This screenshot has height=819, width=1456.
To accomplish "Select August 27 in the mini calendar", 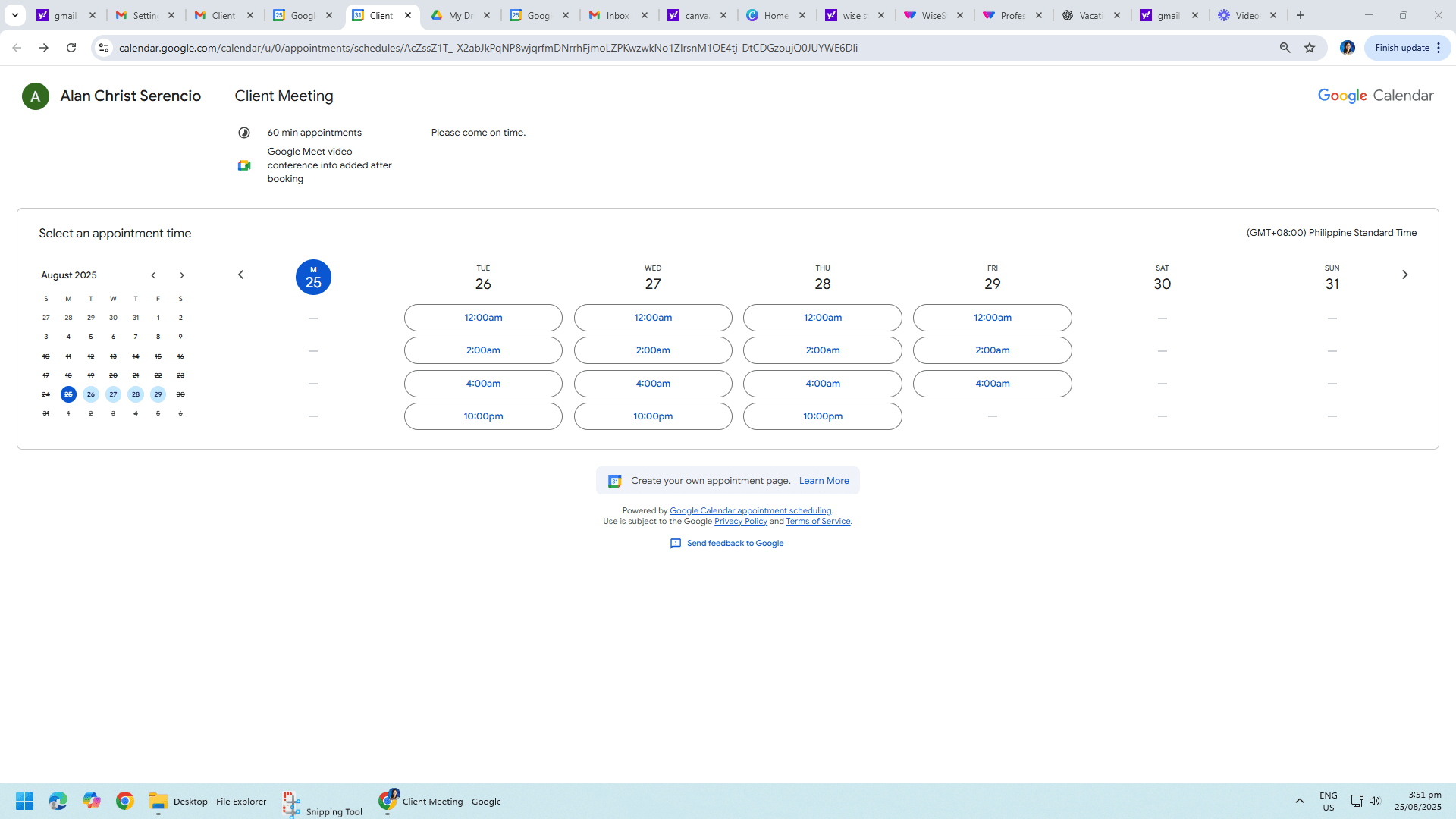I will click(113, 394).
